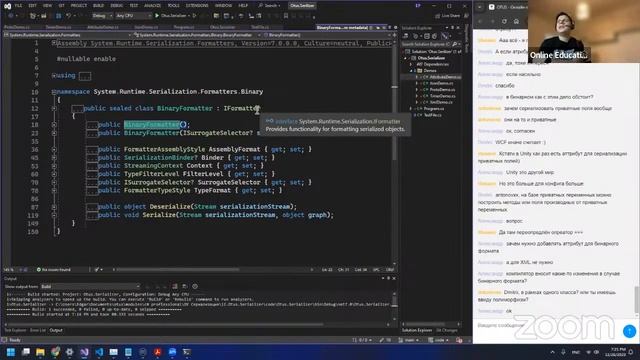Switch to the Git Changes tab
640x360 pixels.
447,330
